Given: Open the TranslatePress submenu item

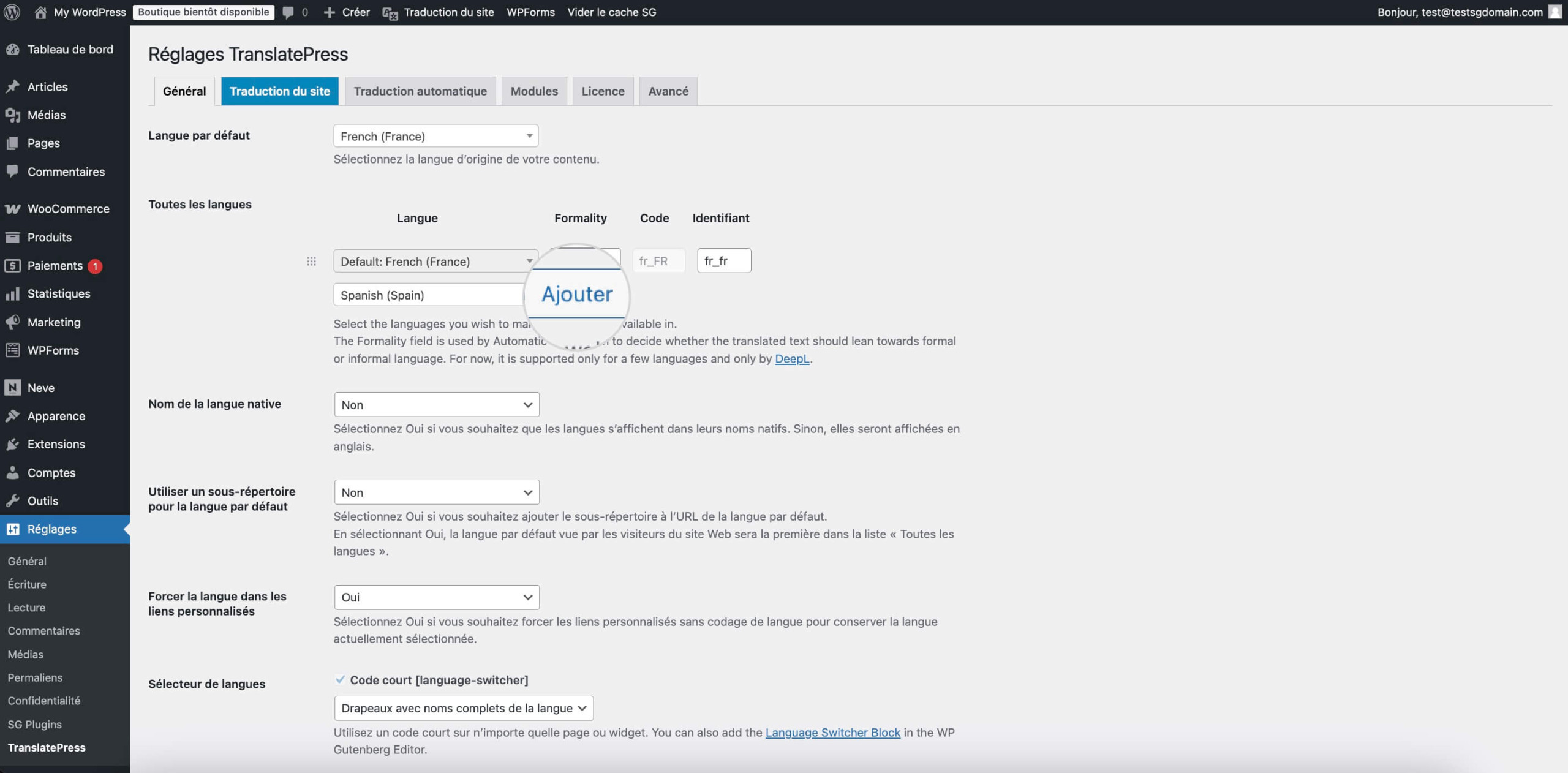Looking at the screenshot, I should 47,747.
